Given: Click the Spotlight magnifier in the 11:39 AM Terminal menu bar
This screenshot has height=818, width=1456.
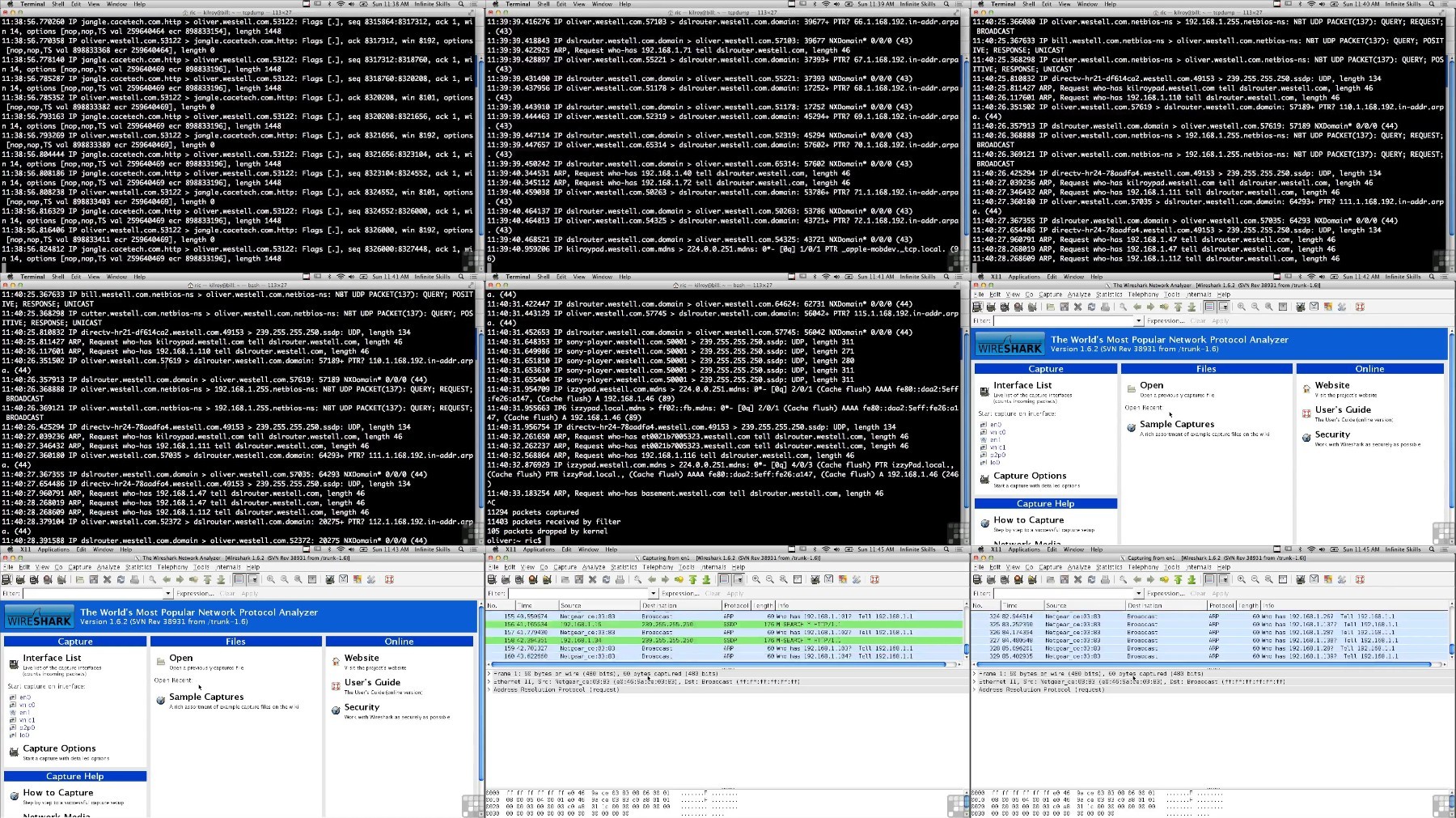Looking at the screenshot, I should coord(946,4).
